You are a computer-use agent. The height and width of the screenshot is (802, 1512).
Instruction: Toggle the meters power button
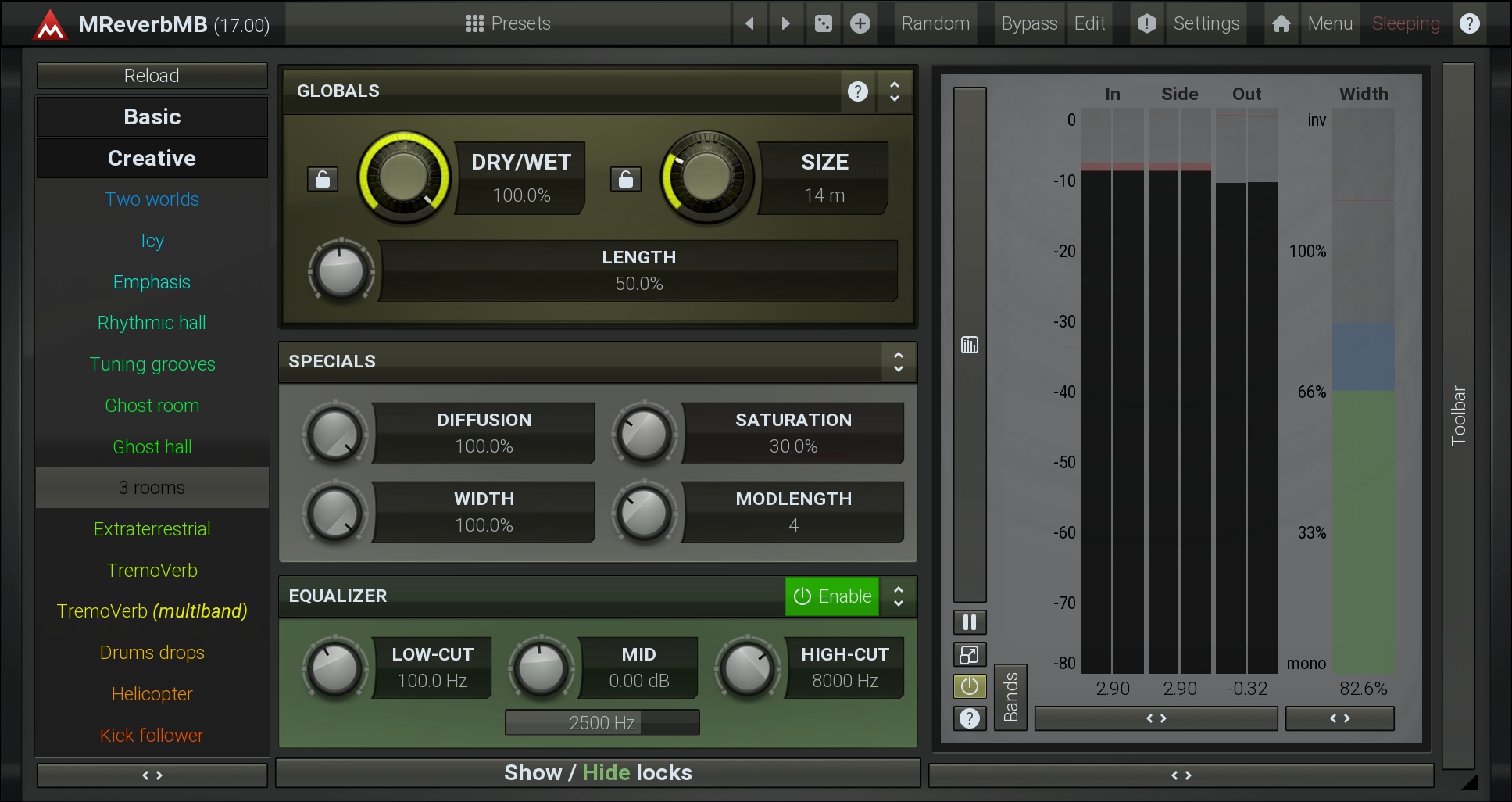tap(969, 686)
